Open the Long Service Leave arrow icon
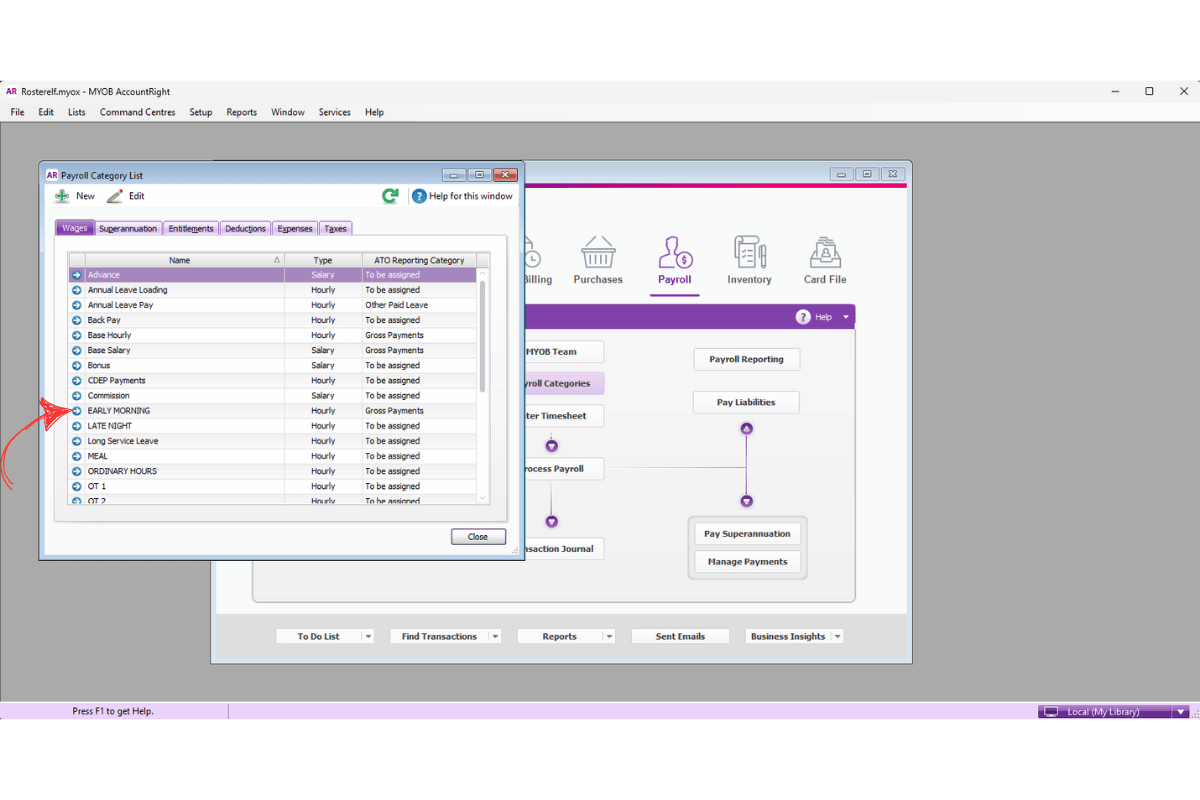 pyautogui.click(x=77, y=440)
